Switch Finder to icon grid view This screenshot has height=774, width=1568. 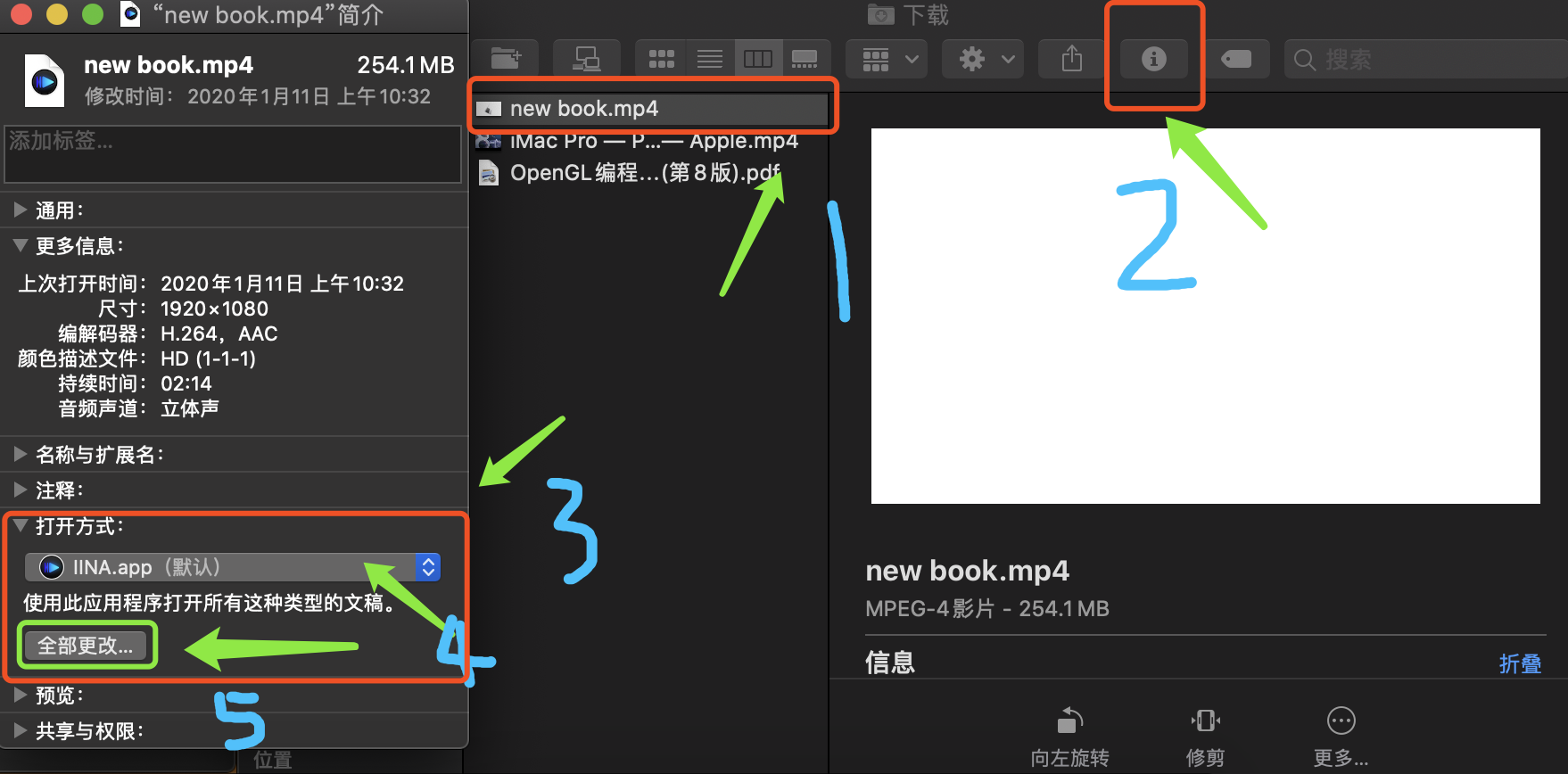pyautogui.click(x=661, y=59)
